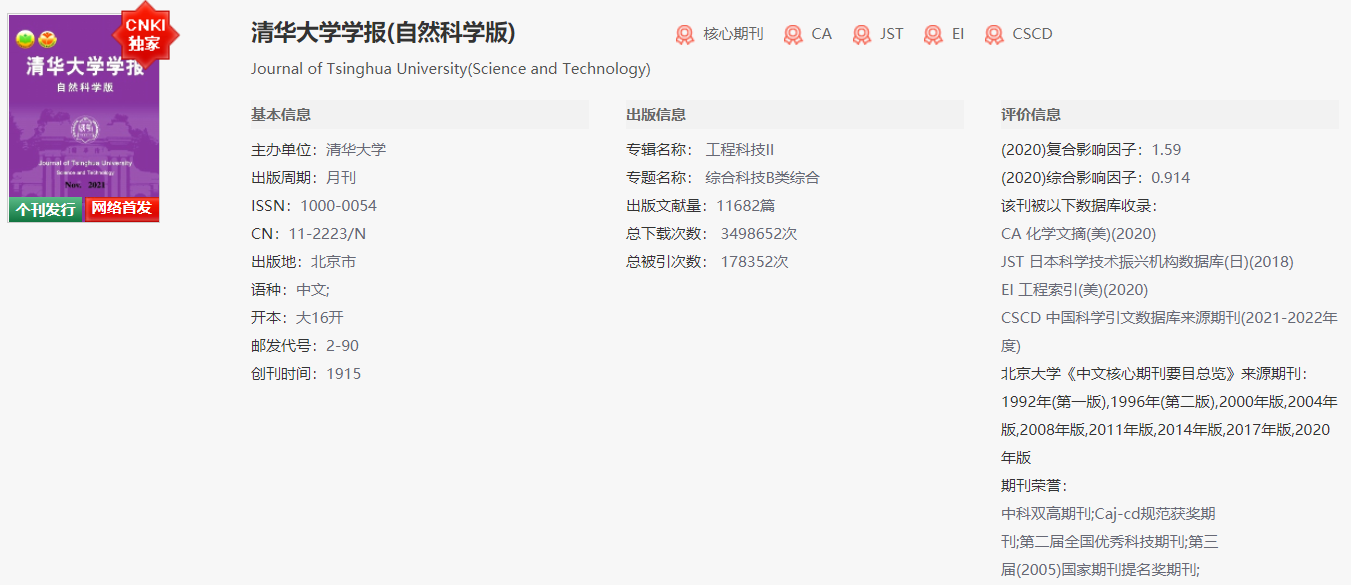Click the 主办单位：清华大学 row

pyautogui.click(x=318, y=150)
